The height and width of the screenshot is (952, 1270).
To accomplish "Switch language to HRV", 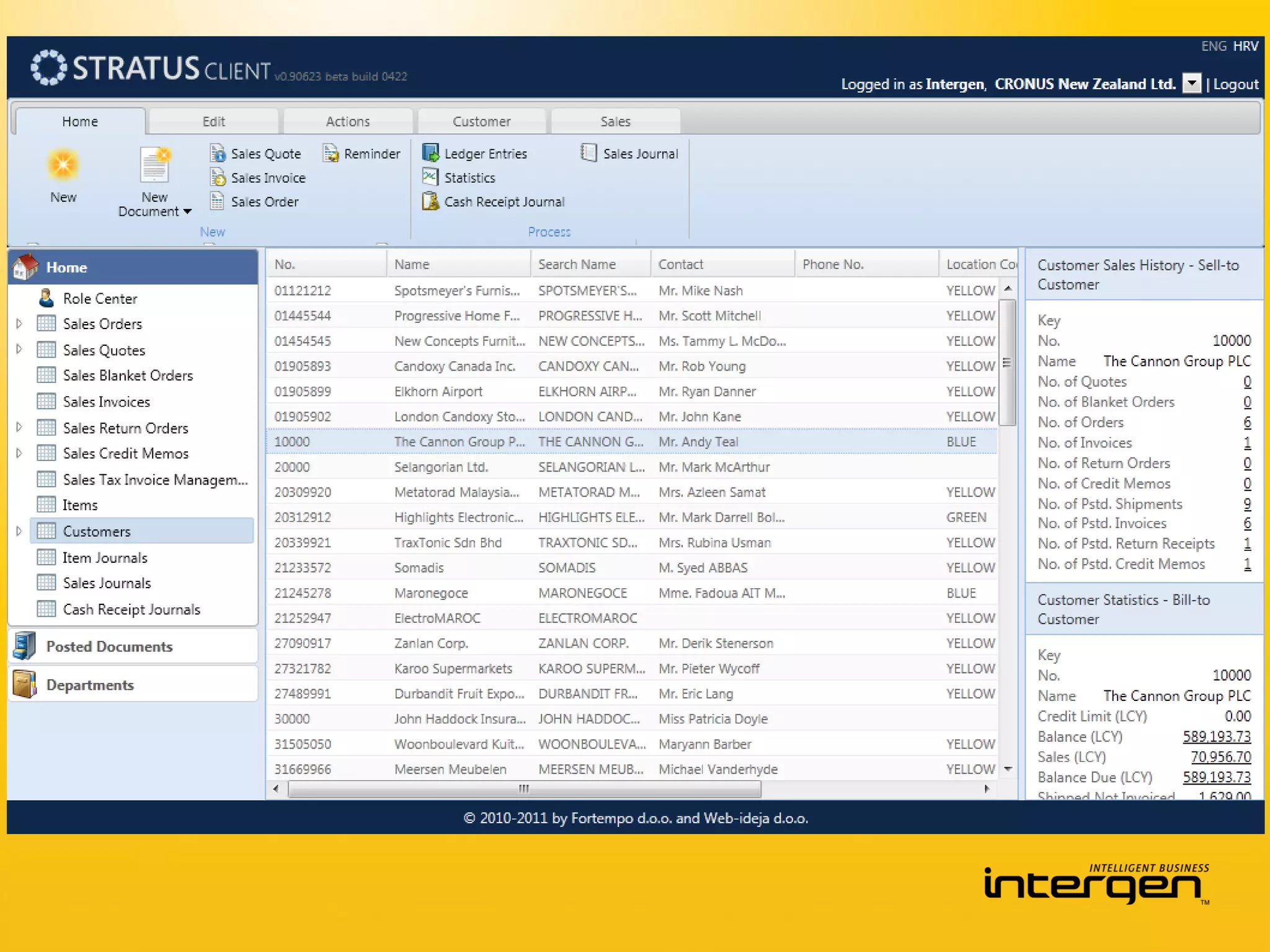I will pos(1246,46).
